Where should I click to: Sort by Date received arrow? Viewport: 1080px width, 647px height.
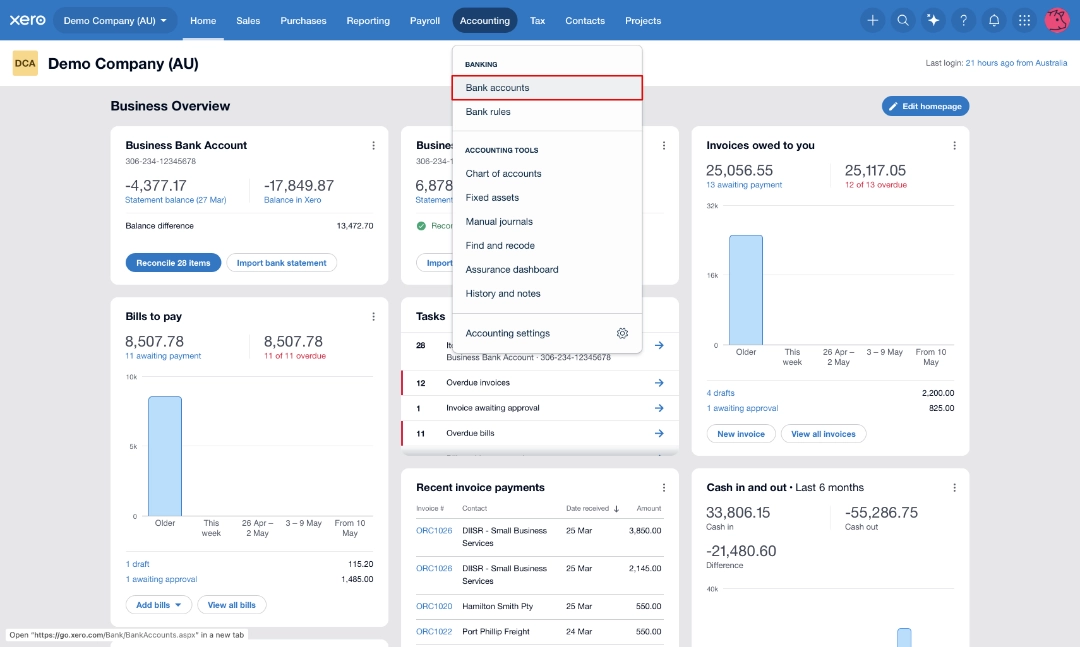point(616,509)
